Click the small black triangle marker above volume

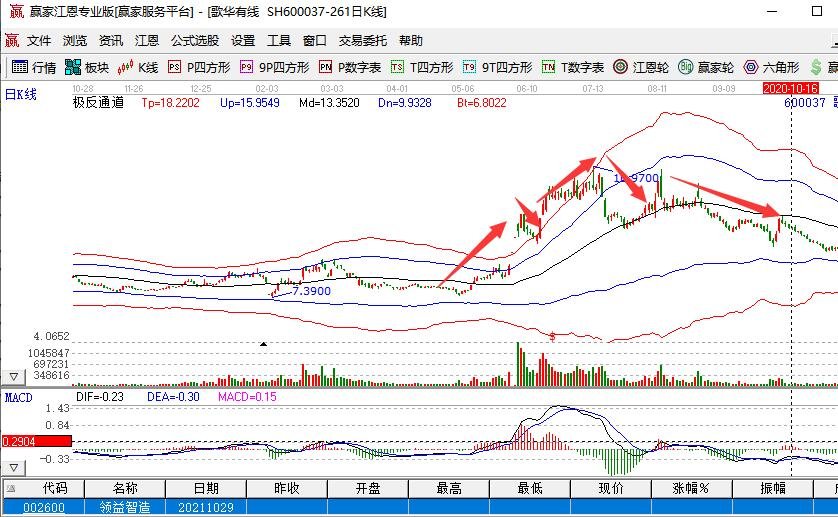[263, 344]
